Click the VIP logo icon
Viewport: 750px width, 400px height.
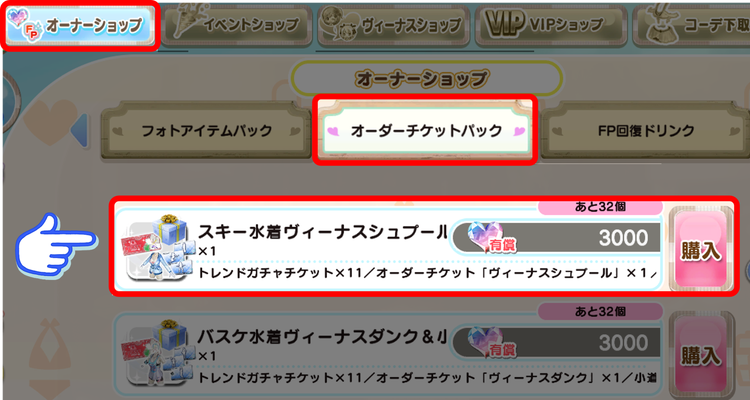click(503, 22)
